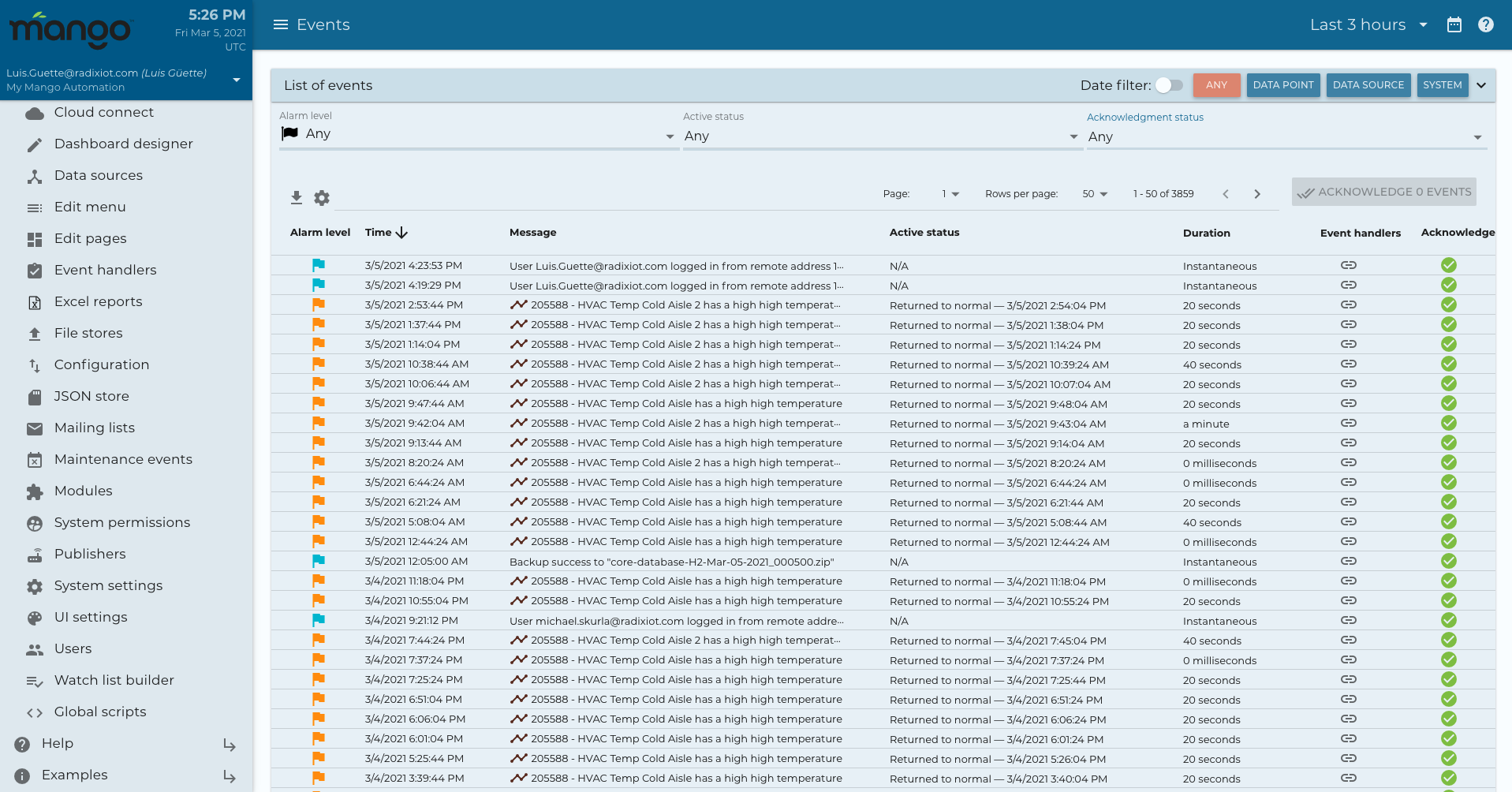Screen dimensions: 1512x792
Task: Open event handlers link for Backup success event
Action: [x=1349, y=561]
